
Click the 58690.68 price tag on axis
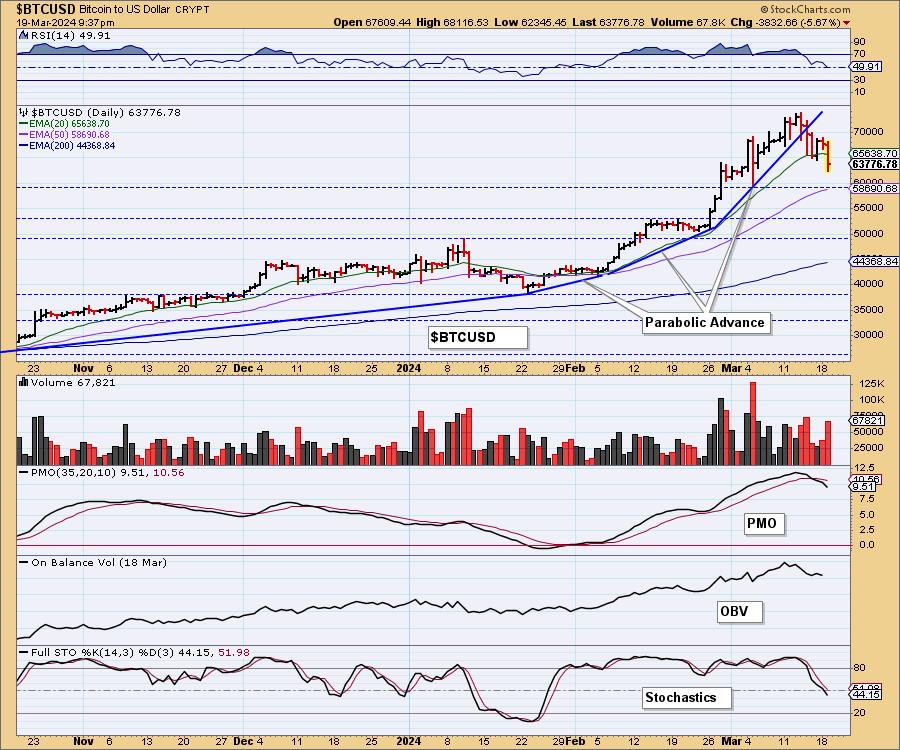pos(874,188)
